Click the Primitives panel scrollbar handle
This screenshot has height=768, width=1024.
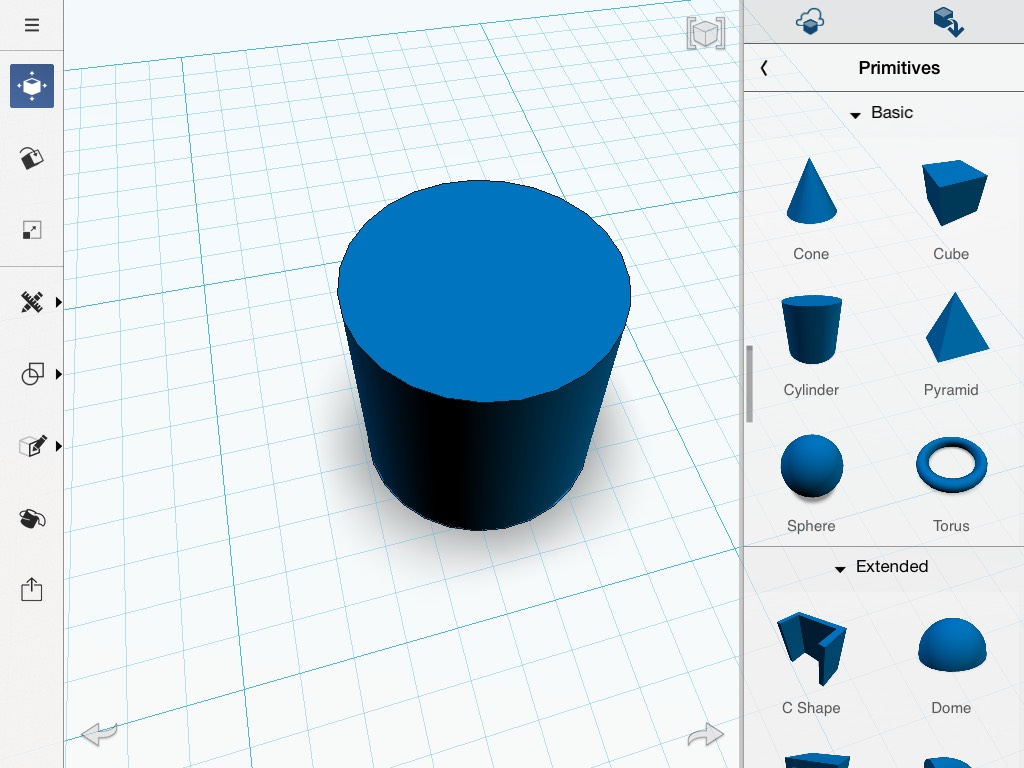[750, 384]
